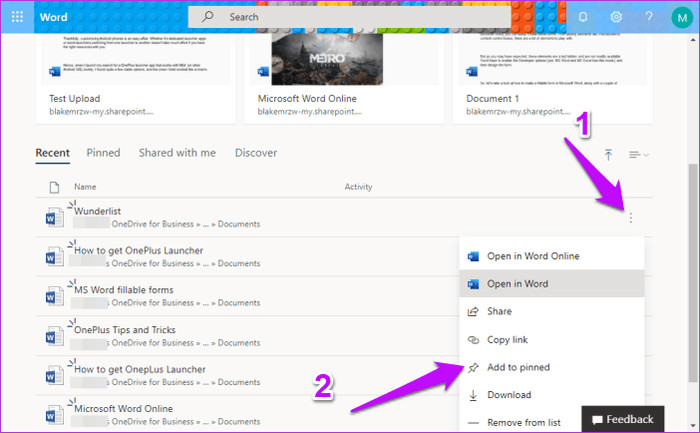700x433 pixels.
Task: Open Microsoft Word Online in the recent list
Action: (x=123, y=408)
